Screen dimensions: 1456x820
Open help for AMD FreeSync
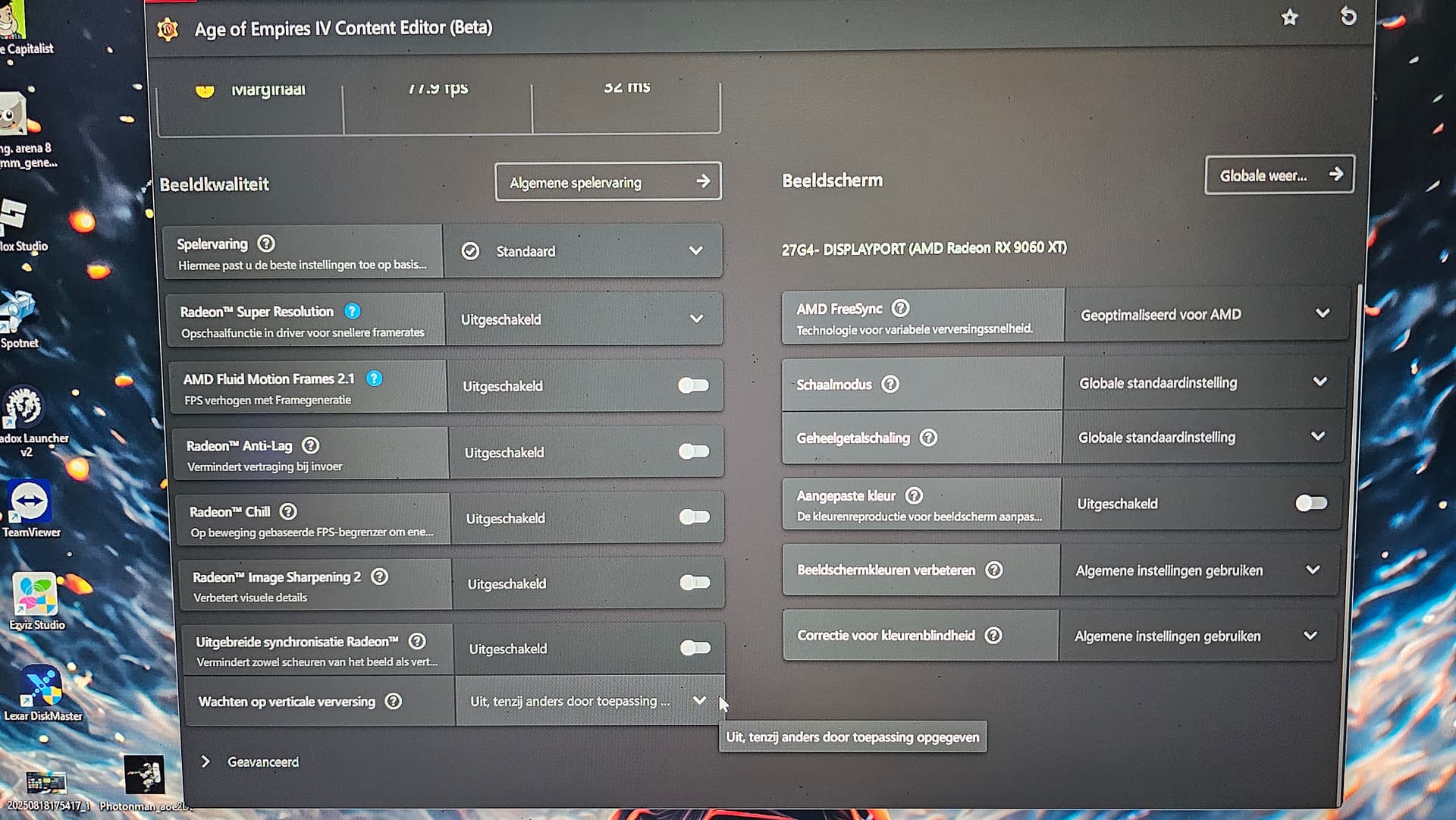(900, 308)
